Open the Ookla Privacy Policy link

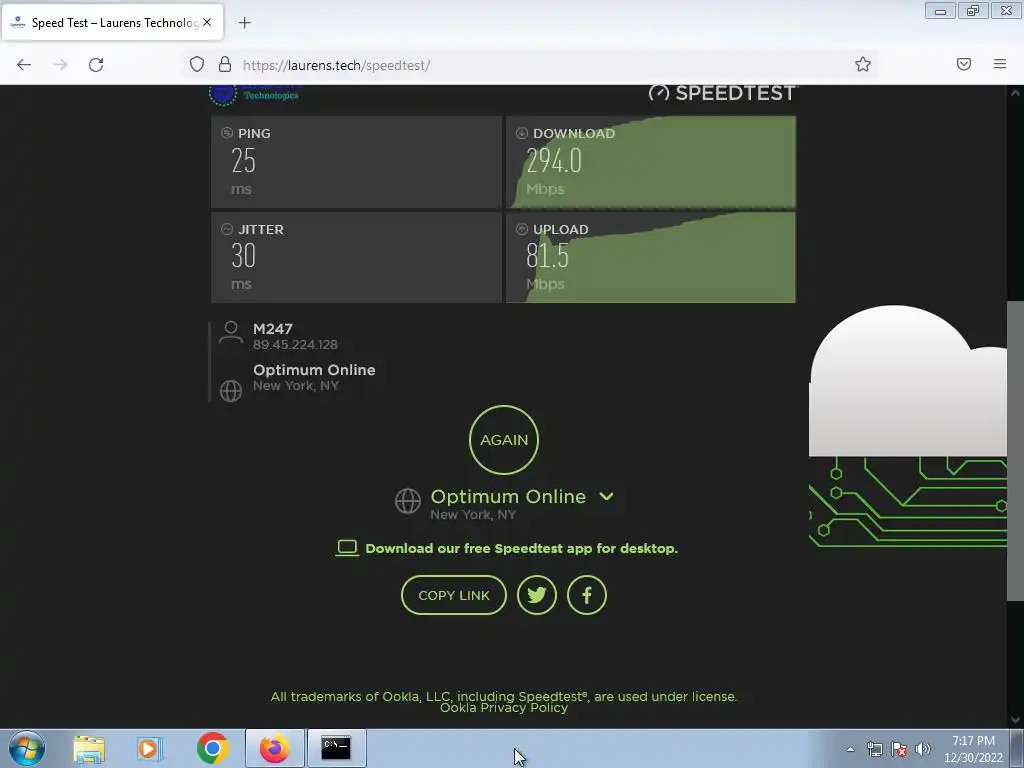point(504,708)
